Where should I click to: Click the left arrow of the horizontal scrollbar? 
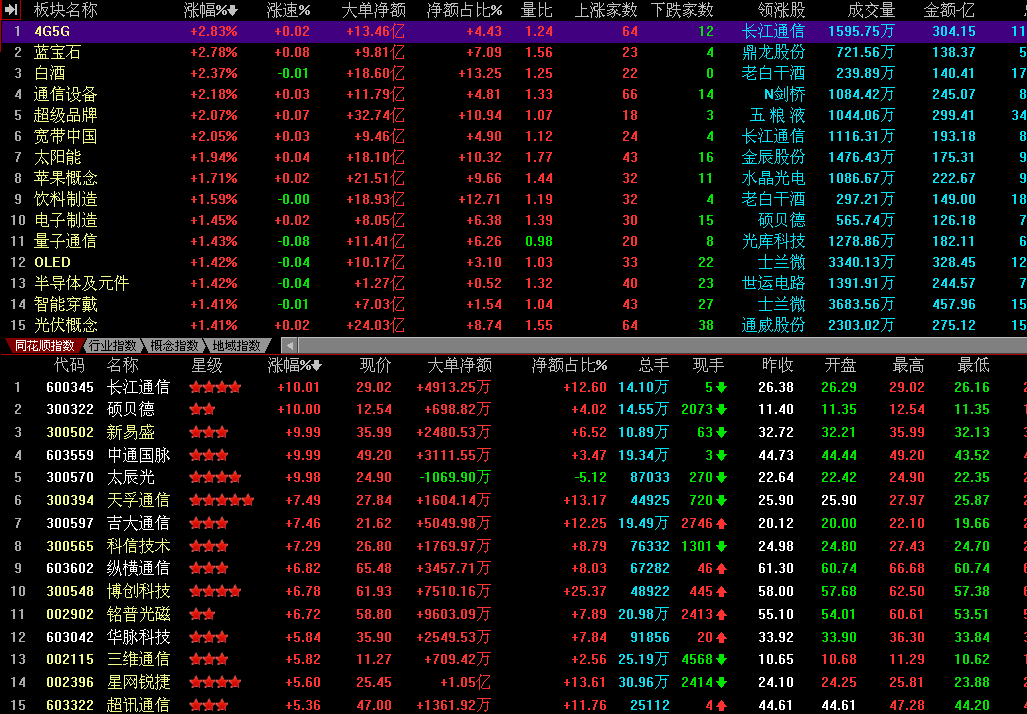(289, 345)
